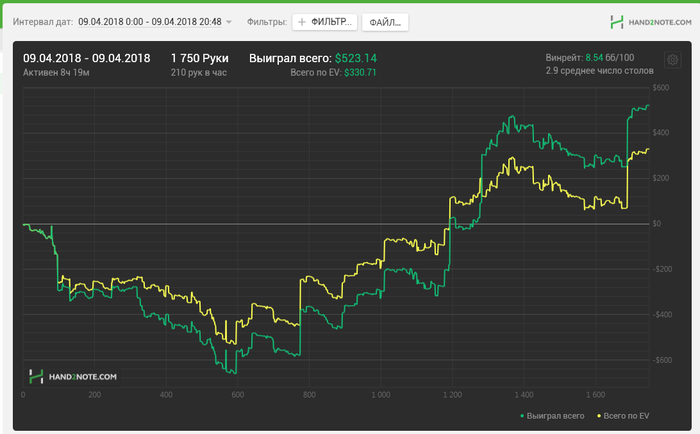The height and width of the screenshot is (434, 700).
Task: Click the 2.9 среднее число столов text
Action: coord(600,71)
